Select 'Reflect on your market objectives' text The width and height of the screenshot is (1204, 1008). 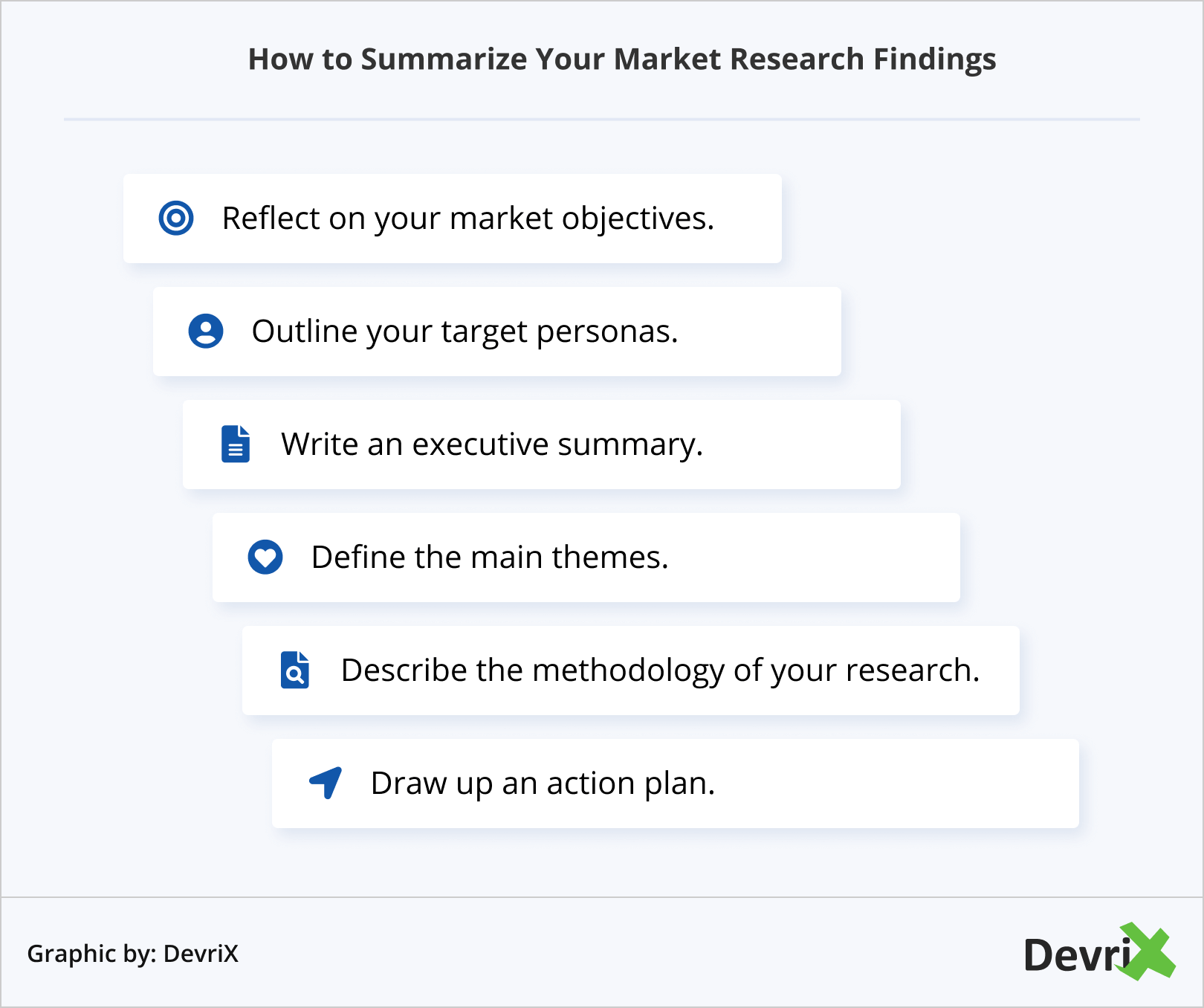[x=467, y=219]
